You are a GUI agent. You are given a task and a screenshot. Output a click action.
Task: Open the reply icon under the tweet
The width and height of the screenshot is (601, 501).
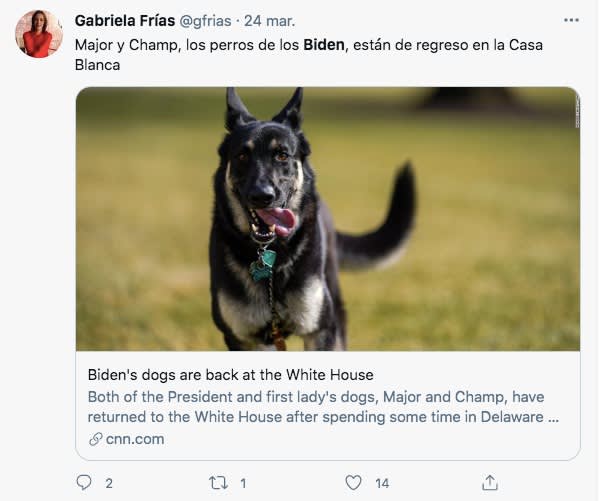coord(84,483)
